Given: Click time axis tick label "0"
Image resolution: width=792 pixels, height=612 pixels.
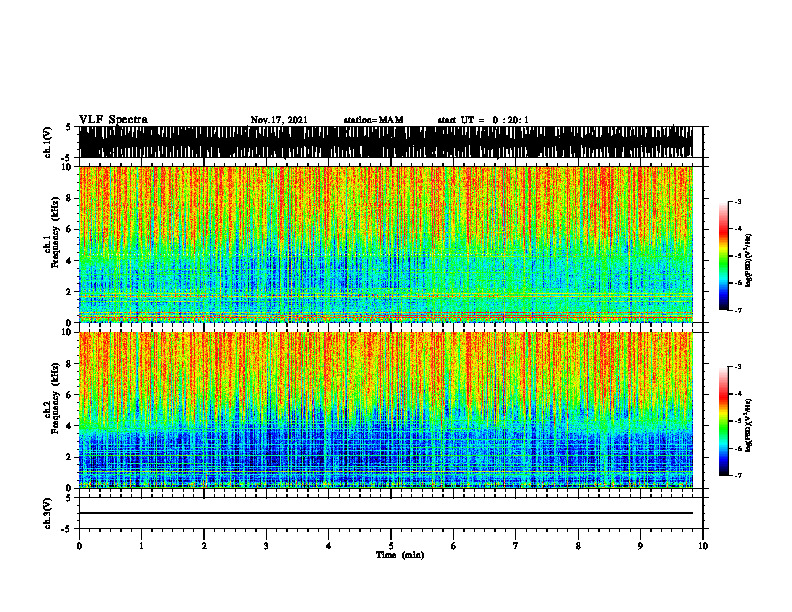Looking at the screenshot, I should click(x=79, y=546).
